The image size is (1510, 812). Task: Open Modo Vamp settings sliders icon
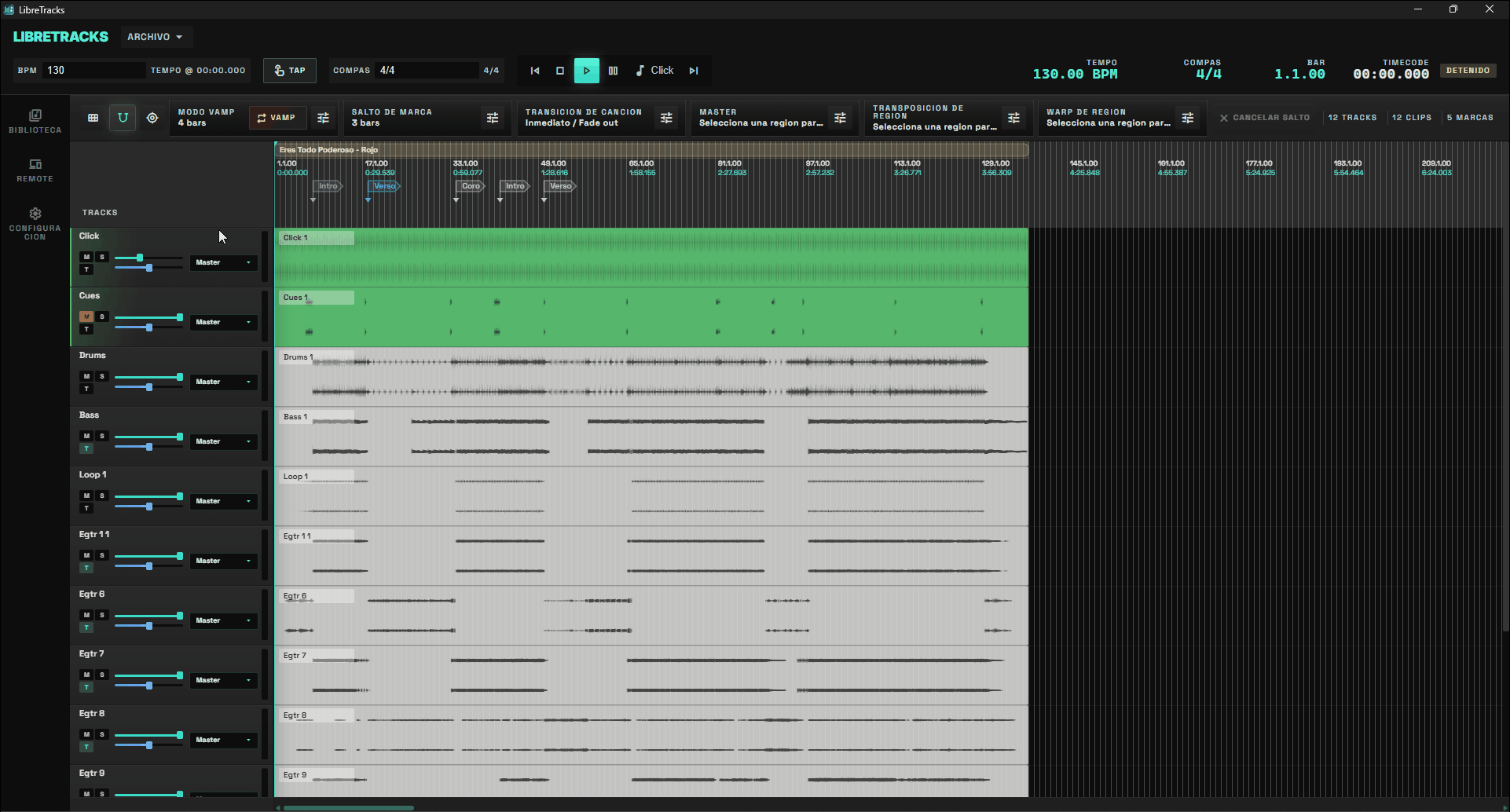coord(323,118)
